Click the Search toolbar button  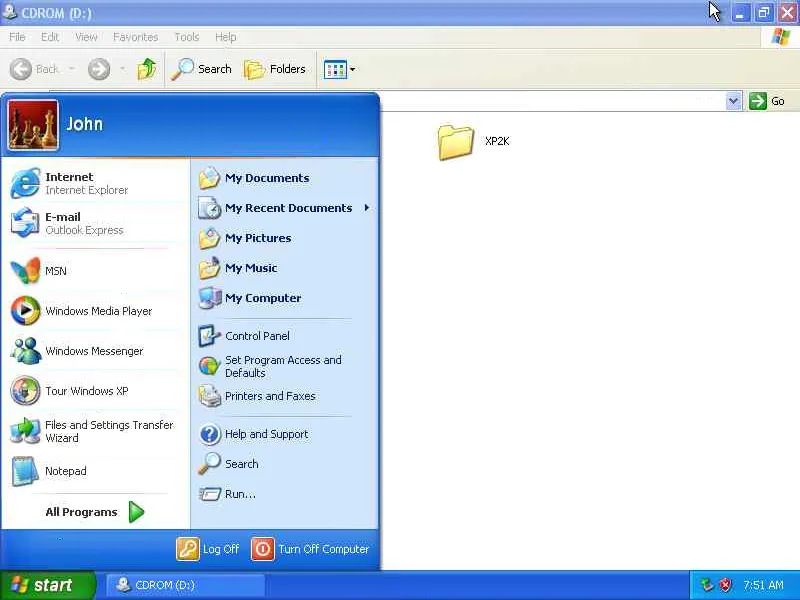pyautogui.click(x=202, y=69)
